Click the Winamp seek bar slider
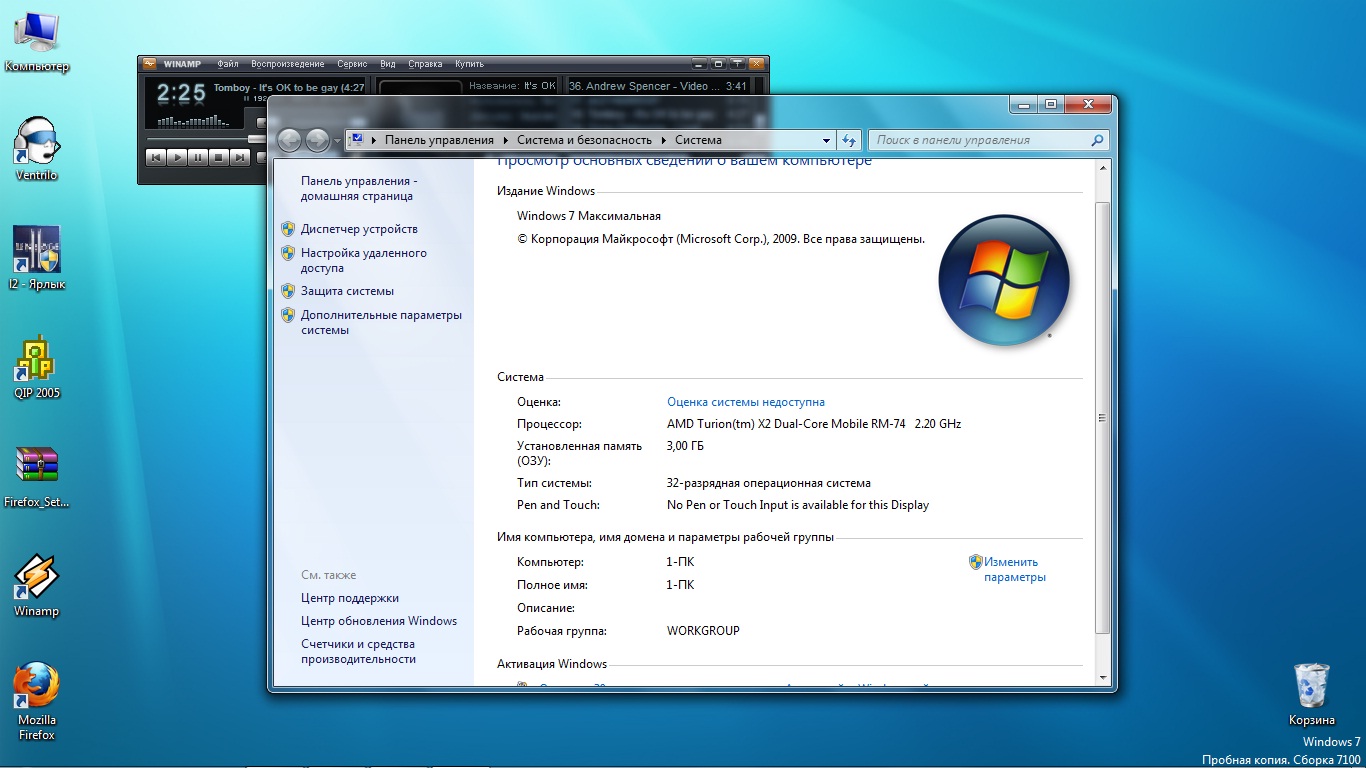 [258, 139]
